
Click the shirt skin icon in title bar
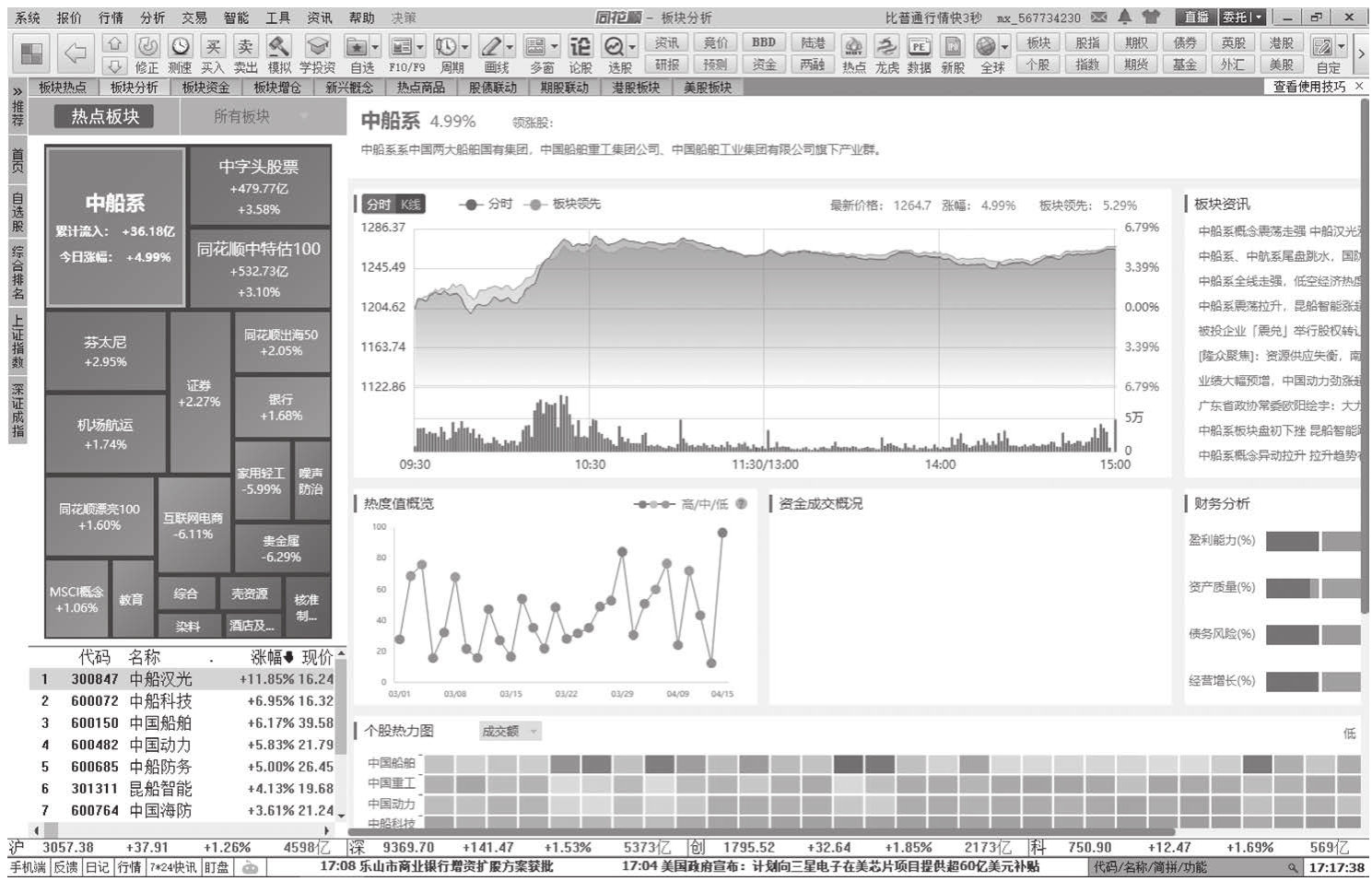click(x=1152, y=17)
